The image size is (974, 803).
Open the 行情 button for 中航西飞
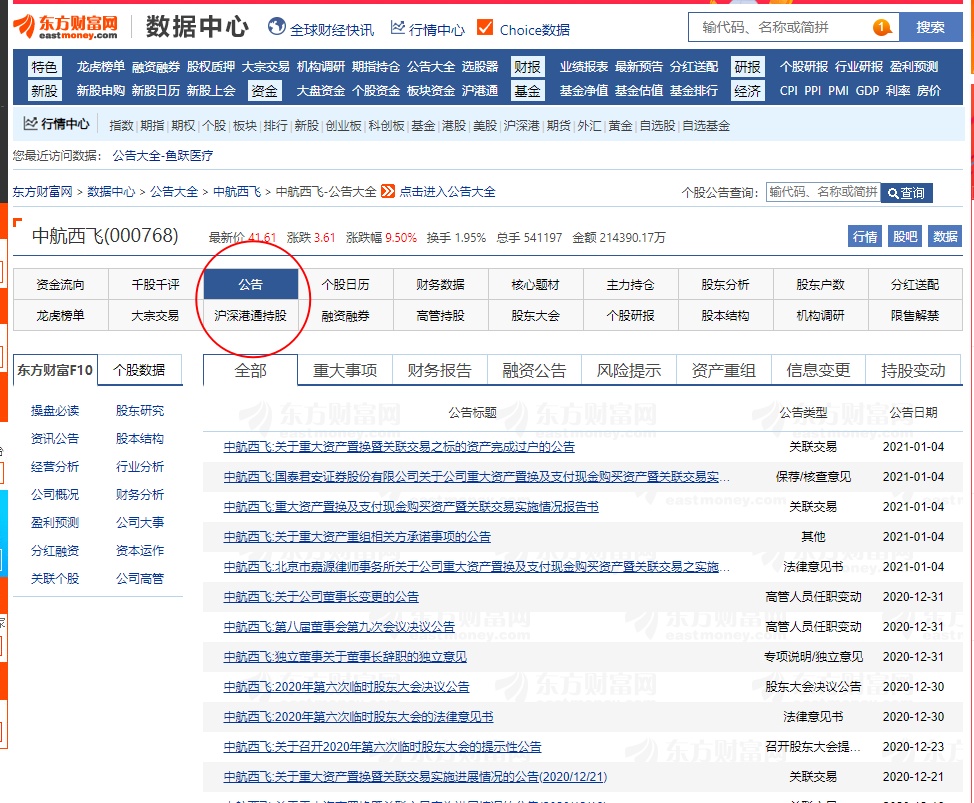point(865,237)
